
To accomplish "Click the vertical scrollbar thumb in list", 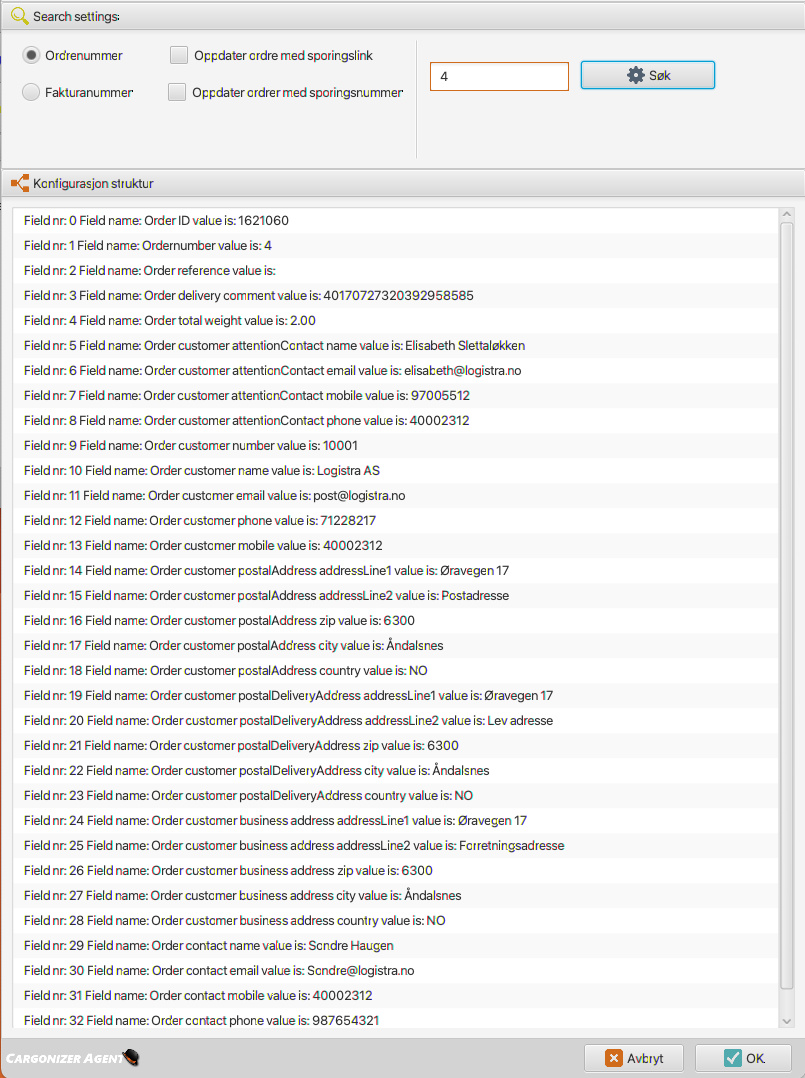I will coord(787,606).
